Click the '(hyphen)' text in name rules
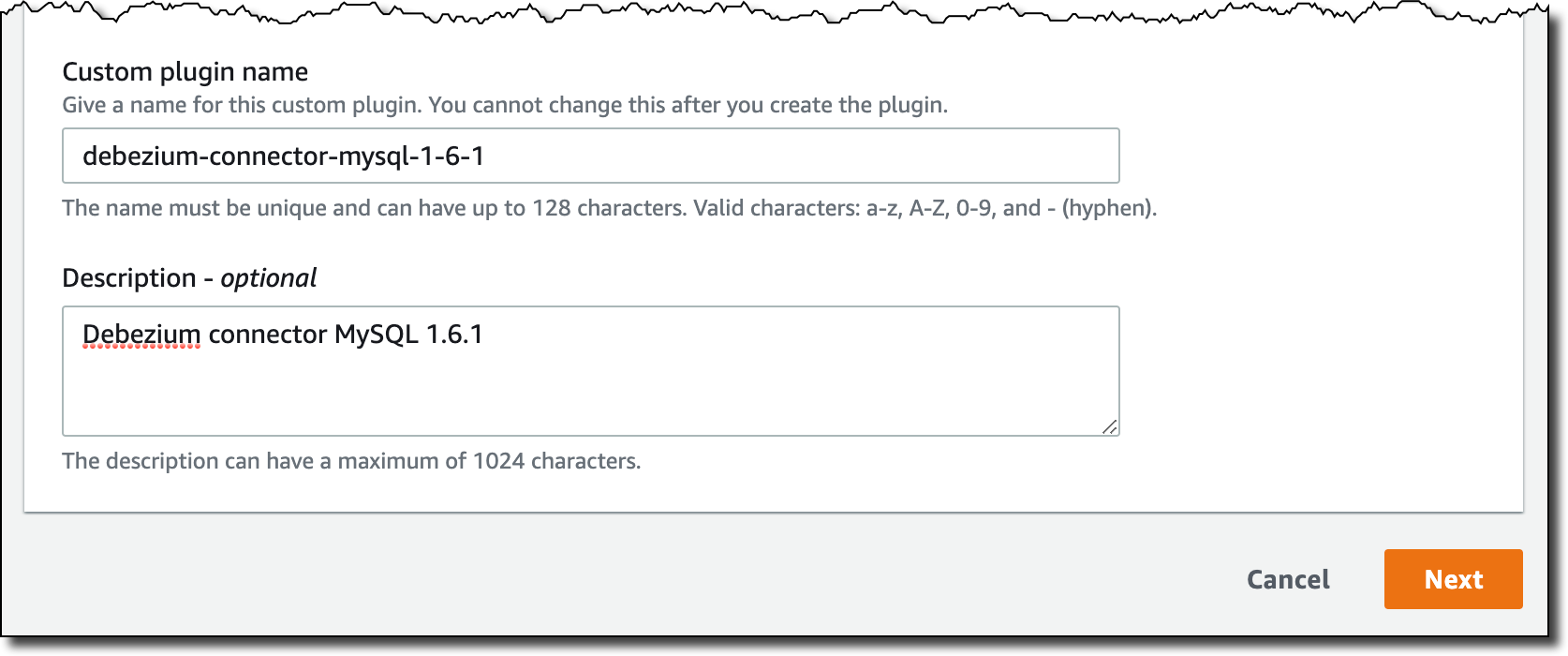 click(x=1109, y=208)
